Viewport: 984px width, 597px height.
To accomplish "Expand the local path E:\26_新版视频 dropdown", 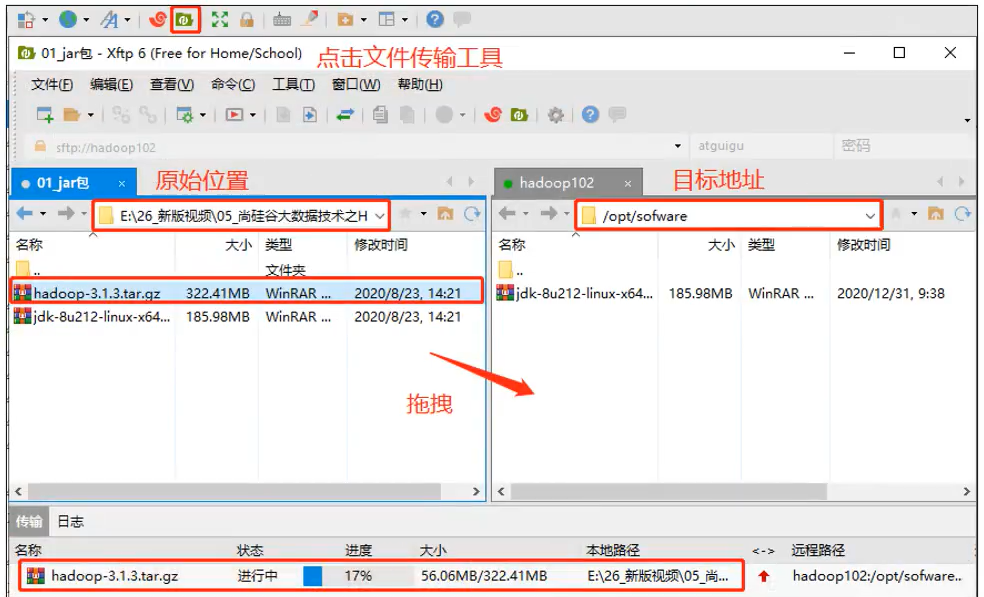I will pyautogui.click(x=380, y=216).
